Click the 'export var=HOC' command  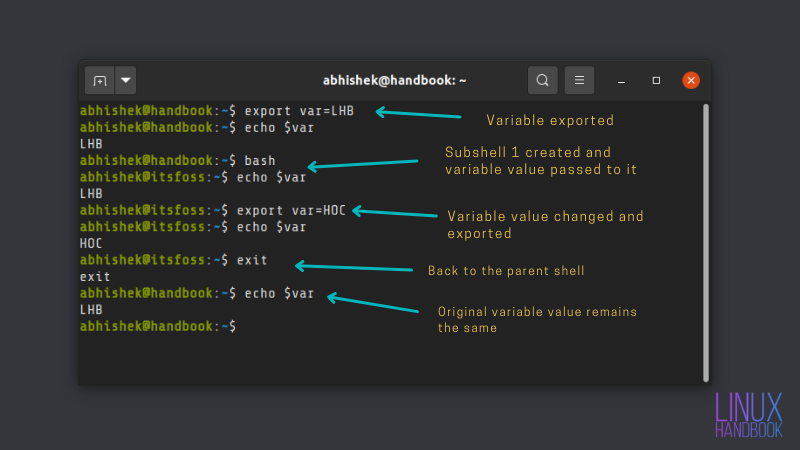(291, 210)
